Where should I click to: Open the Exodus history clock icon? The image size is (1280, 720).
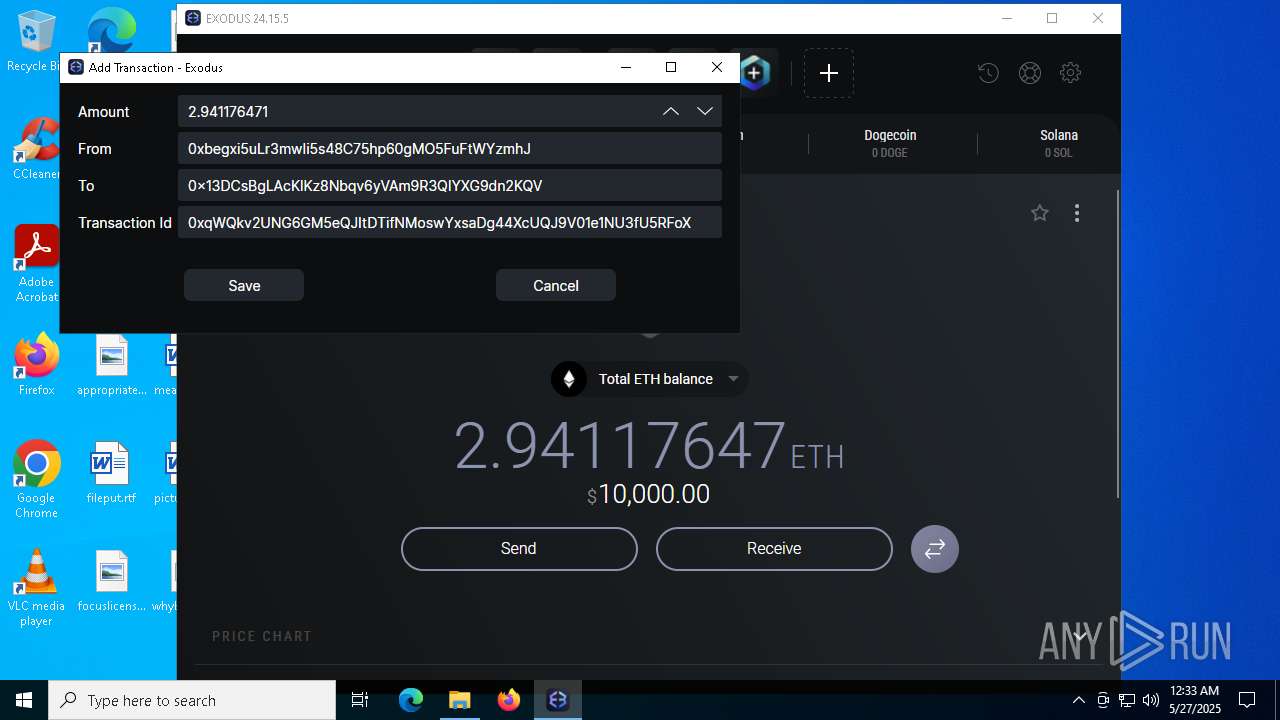point(988,72)
